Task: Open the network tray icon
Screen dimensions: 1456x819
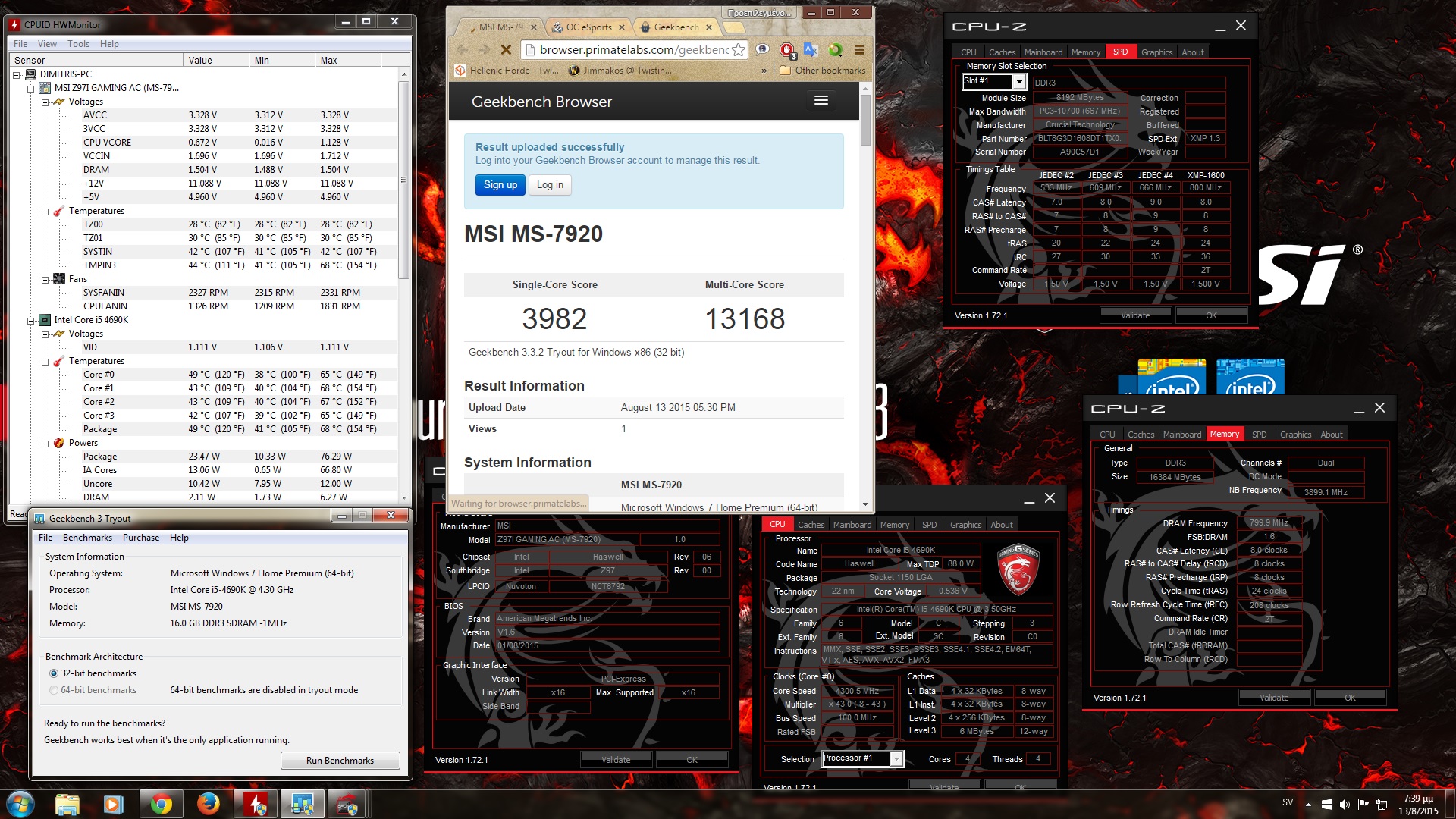Action: click(1382, 804)
